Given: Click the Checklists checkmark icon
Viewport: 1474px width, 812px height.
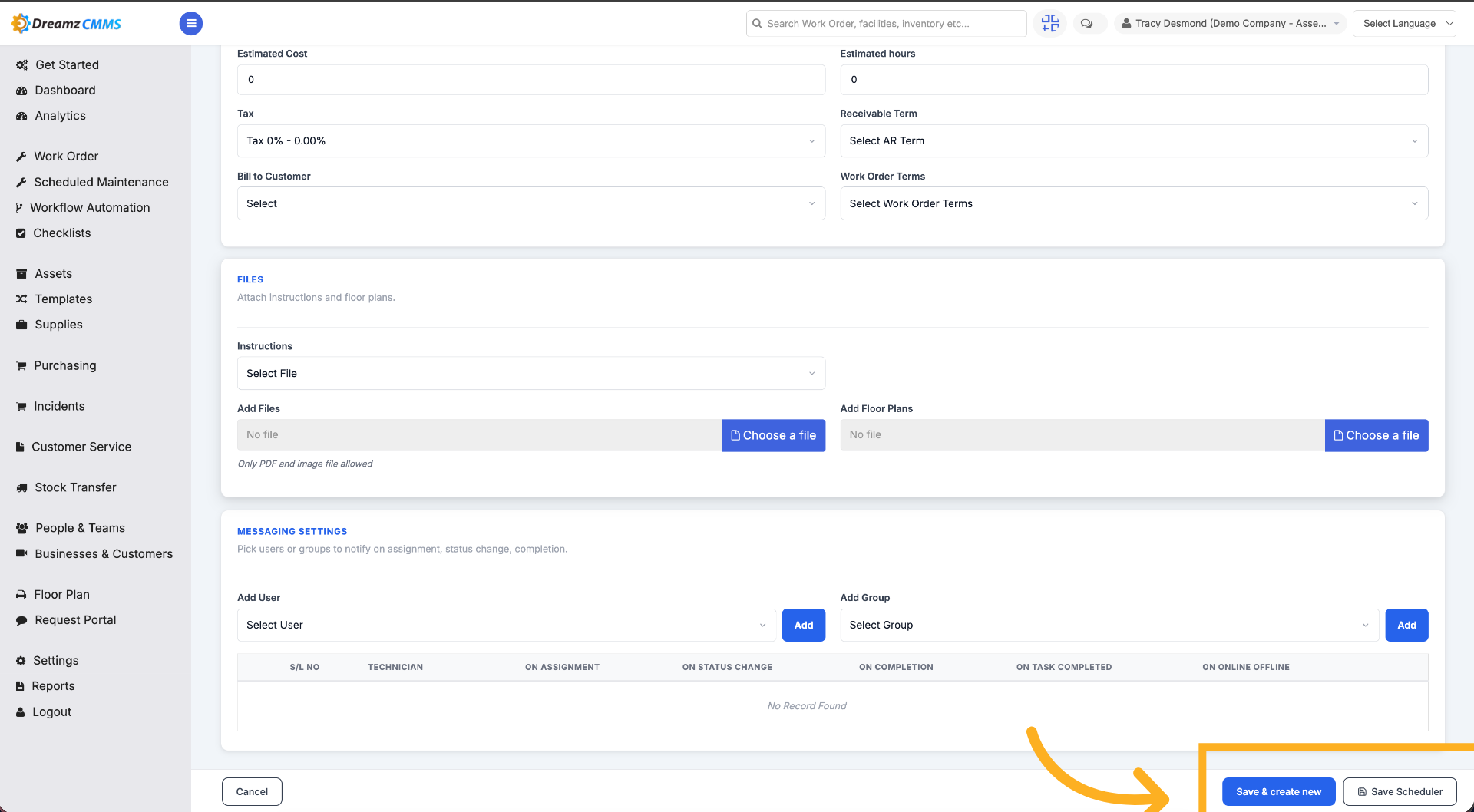Looking at the screenshot, I should (21, 233).
